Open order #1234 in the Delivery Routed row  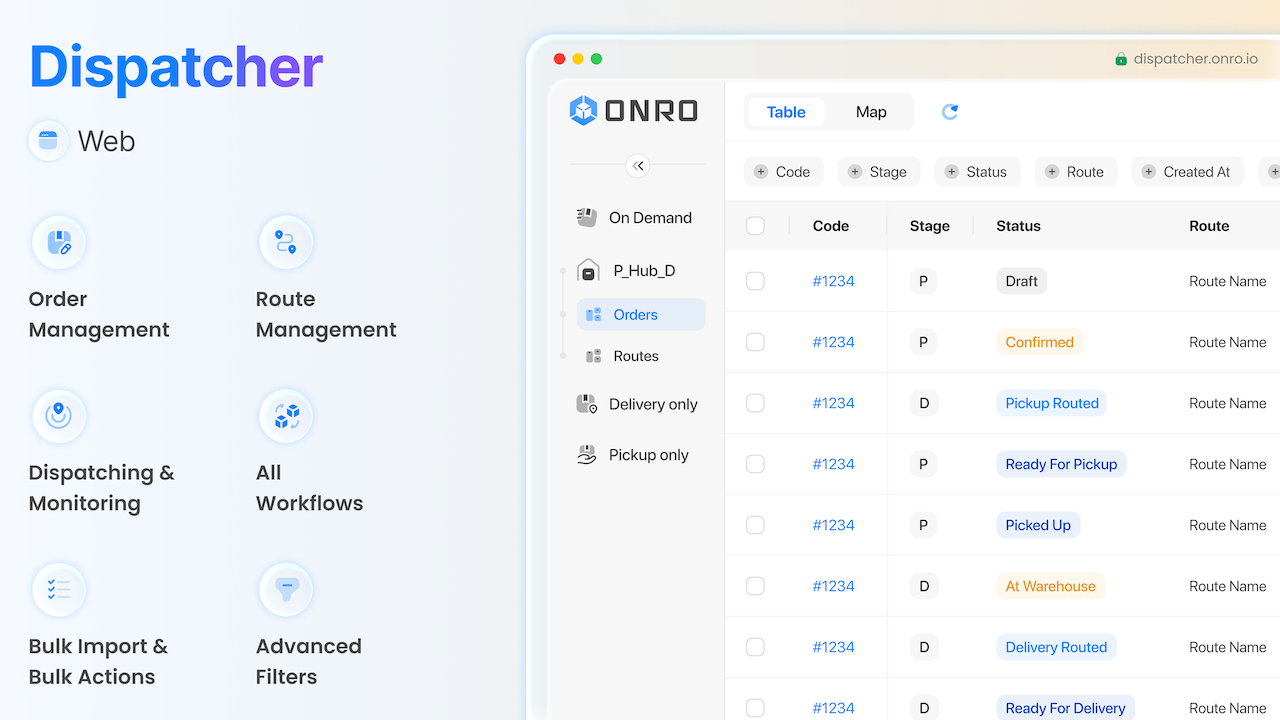pos(833,647)
